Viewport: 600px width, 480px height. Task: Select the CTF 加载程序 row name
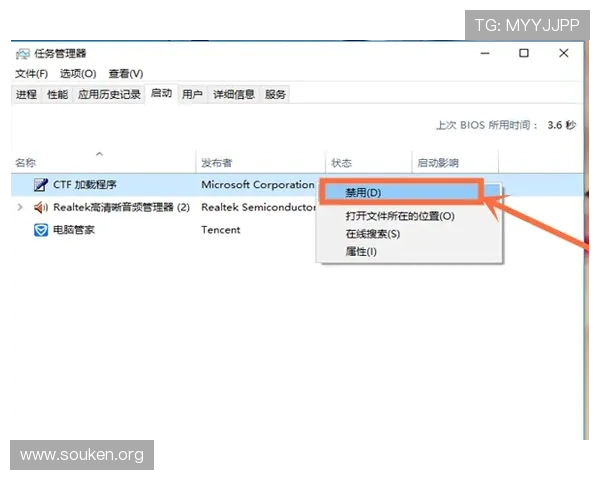85,185
